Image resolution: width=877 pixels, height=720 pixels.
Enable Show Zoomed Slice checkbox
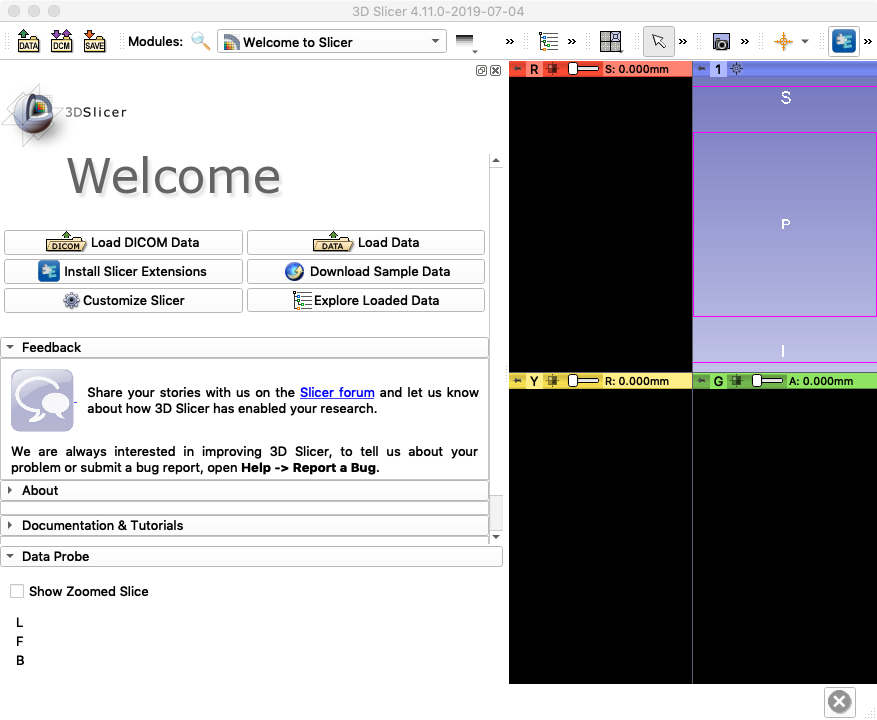pos(17,591)
